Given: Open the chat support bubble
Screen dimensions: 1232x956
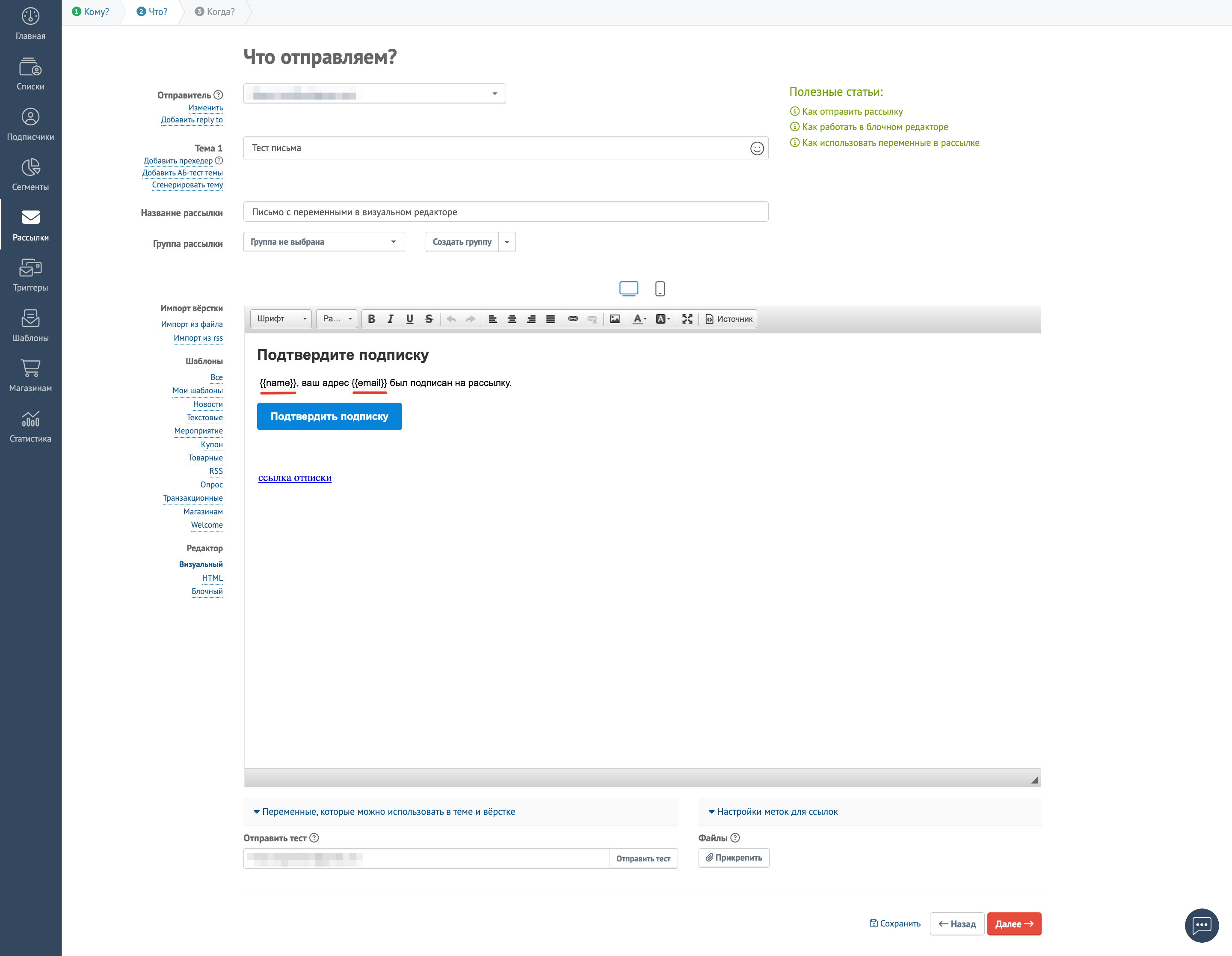Looking at the screenshot, I should tap(1202, 926).
